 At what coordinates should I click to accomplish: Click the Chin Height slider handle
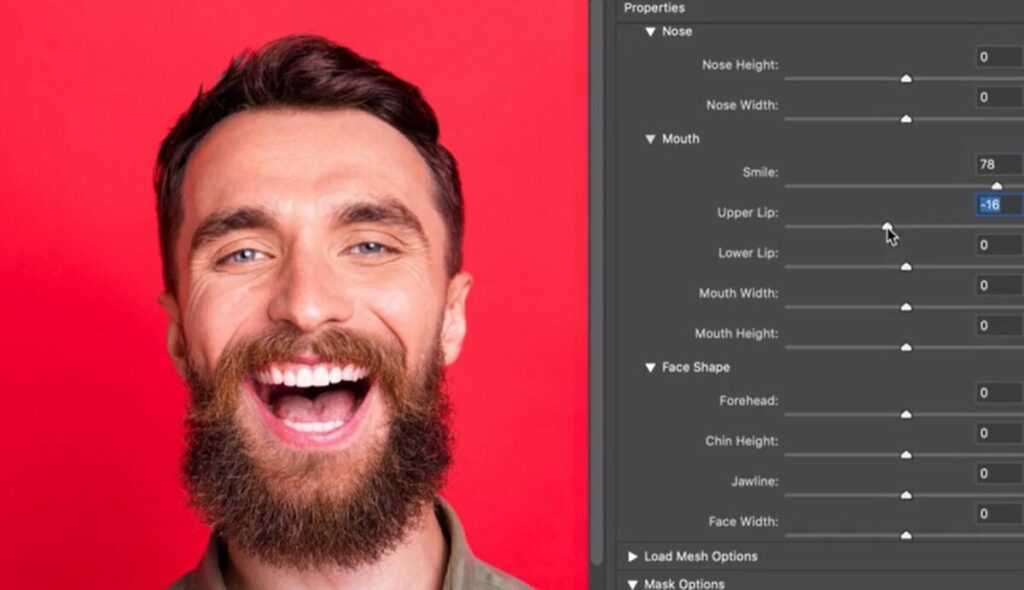coord(908,454)
